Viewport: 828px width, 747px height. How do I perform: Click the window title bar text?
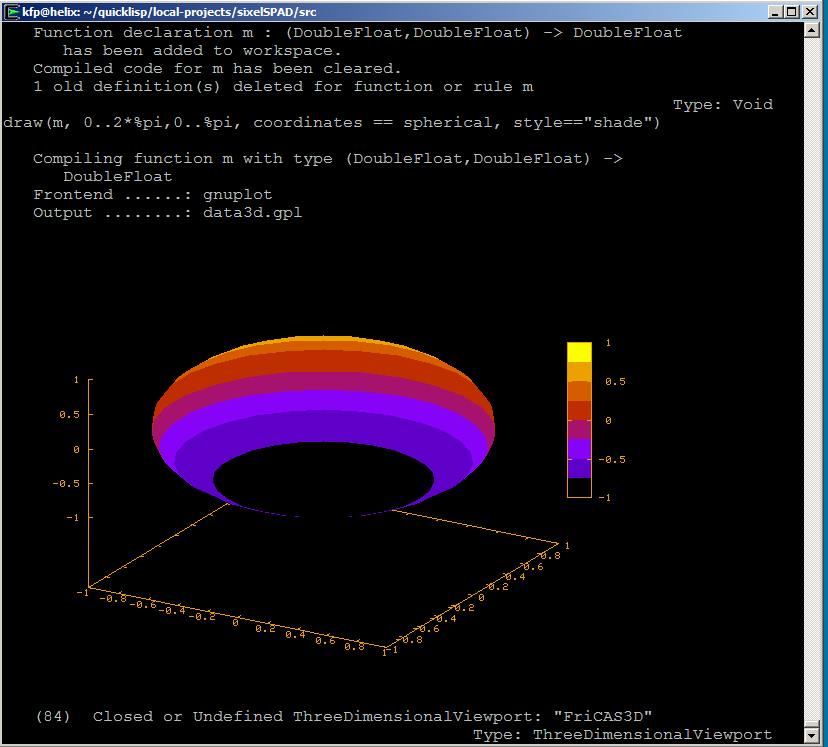[x=150, y=11]
